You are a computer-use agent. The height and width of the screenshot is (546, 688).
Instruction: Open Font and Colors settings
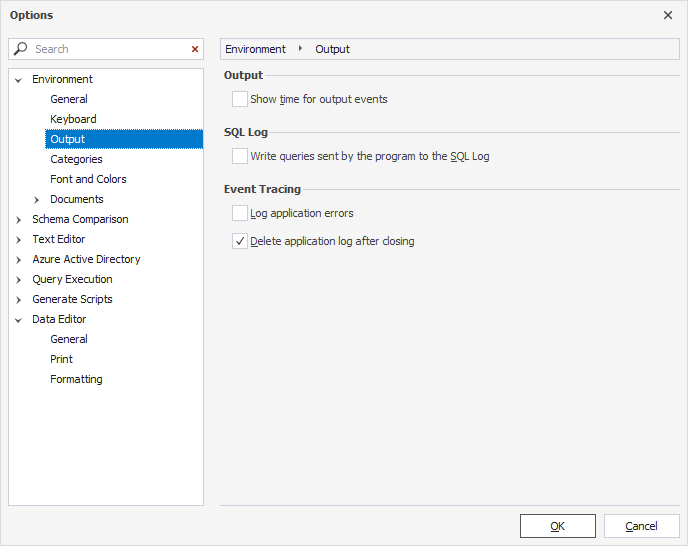(88, 179)
